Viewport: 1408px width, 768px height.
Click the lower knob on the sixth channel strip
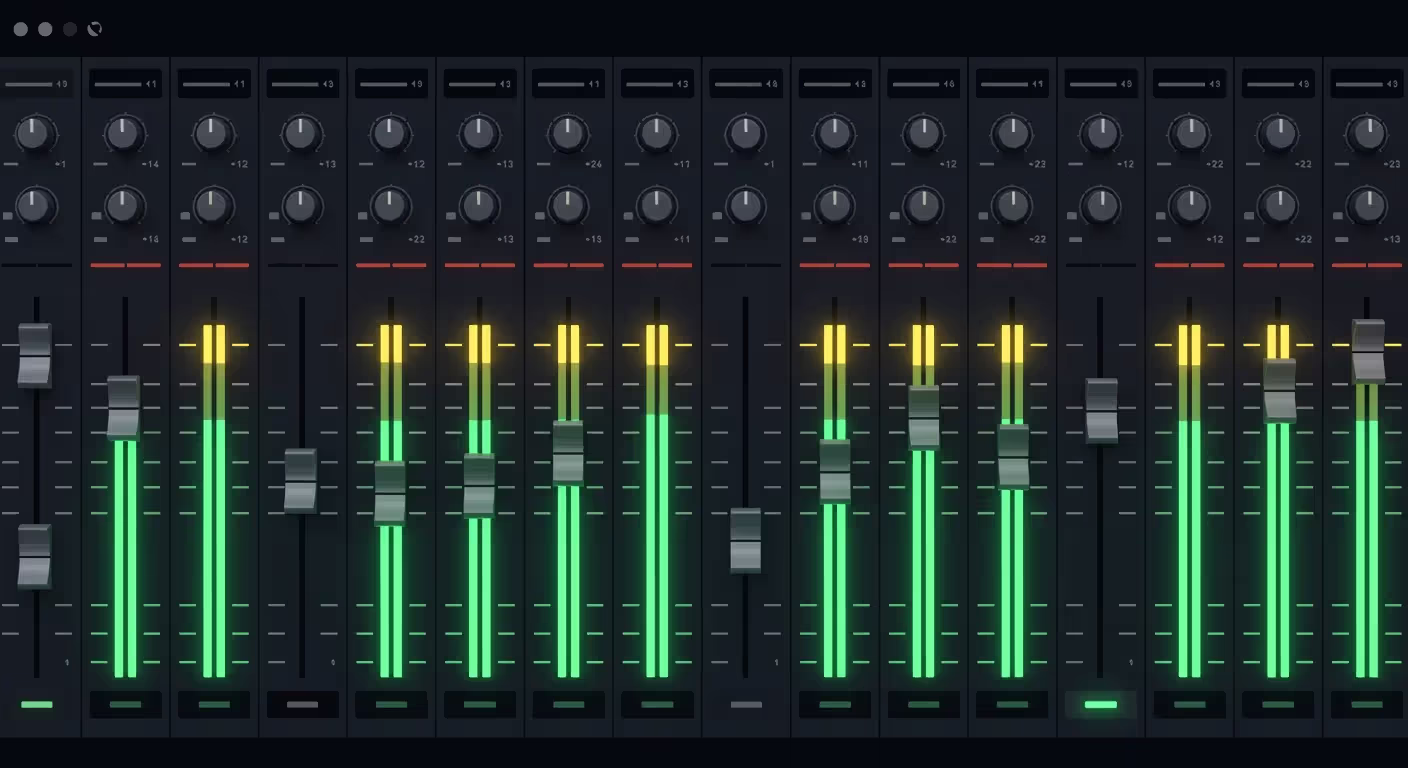479,206
